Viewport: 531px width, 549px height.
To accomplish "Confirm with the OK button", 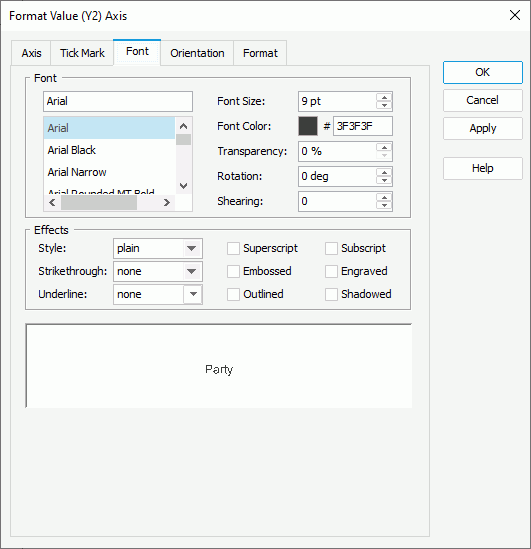I will [483, 72].
